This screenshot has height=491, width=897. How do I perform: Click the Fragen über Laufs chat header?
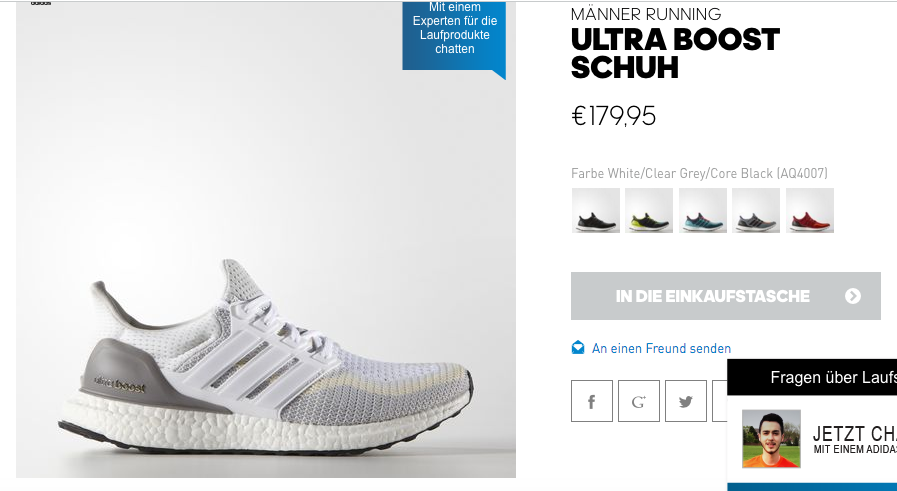coord(812,377)
